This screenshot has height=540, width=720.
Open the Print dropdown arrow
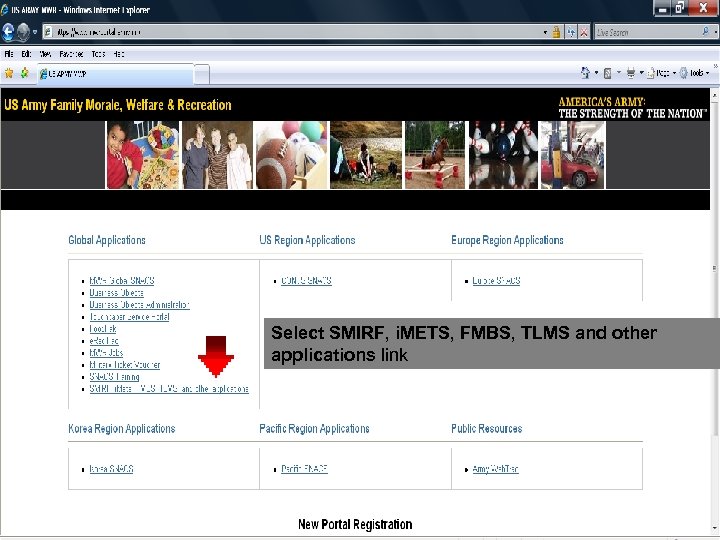pyautogui.click(x=641, y=73)
